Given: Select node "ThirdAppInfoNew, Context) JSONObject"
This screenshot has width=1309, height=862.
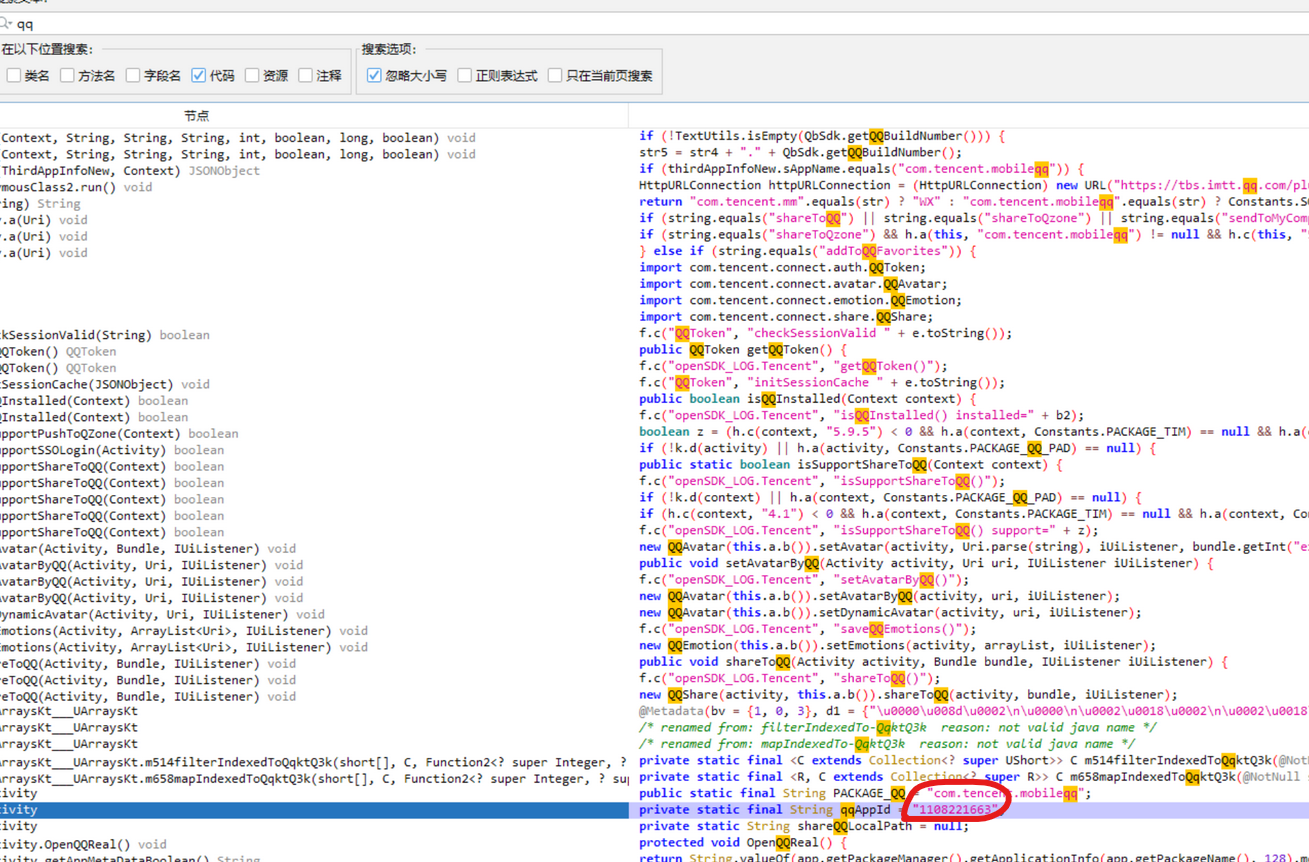Looking at the screenshot, I should [130, 170].
